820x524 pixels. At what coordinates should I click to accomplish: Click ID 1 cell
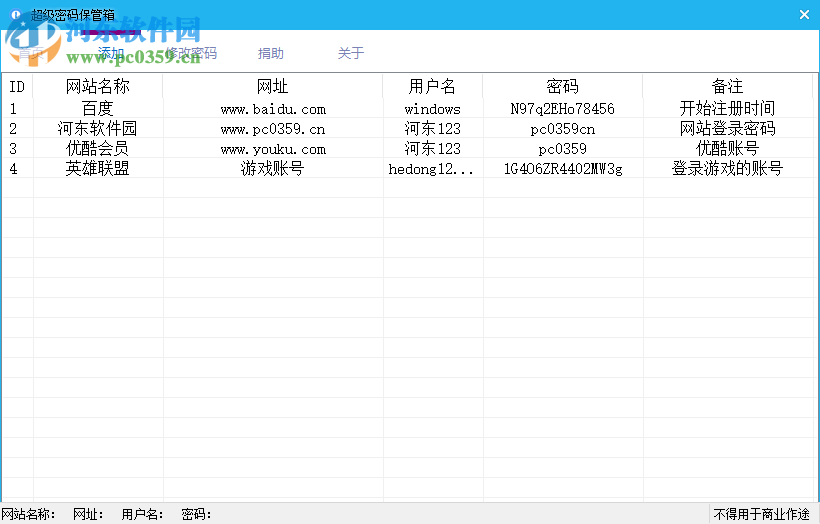[x=14, y=109]
